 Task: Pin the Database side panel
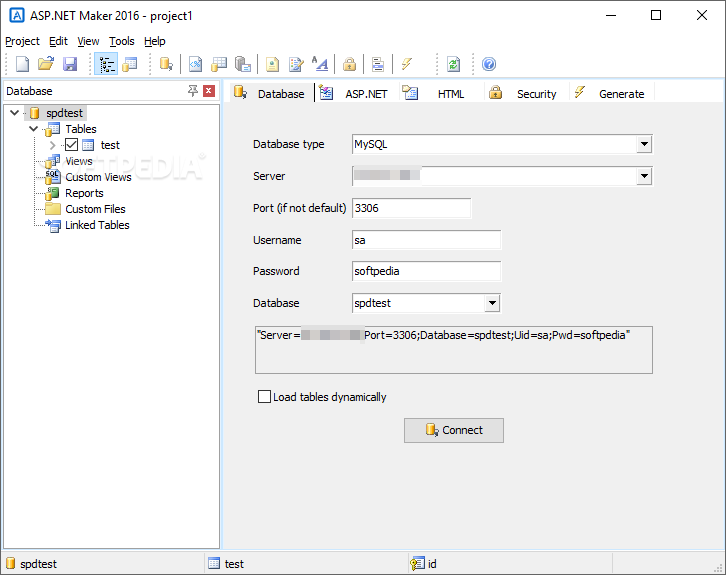coord(193,91)
